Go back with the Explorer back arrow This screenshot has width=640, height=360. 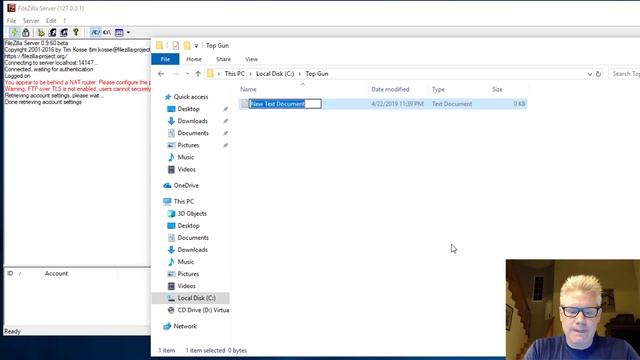[161, 74]
